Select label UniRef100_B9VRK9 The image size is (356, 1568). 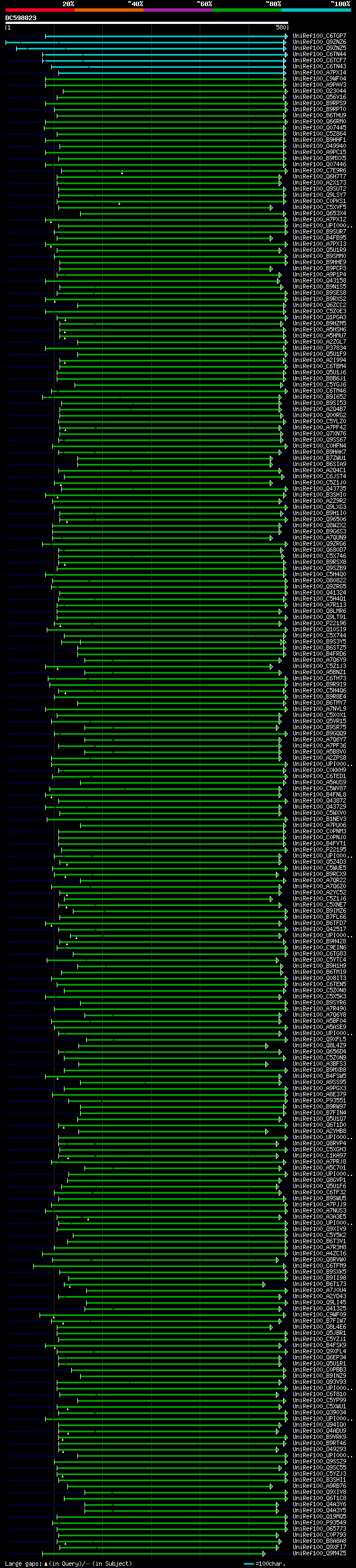coord(319,1437)
